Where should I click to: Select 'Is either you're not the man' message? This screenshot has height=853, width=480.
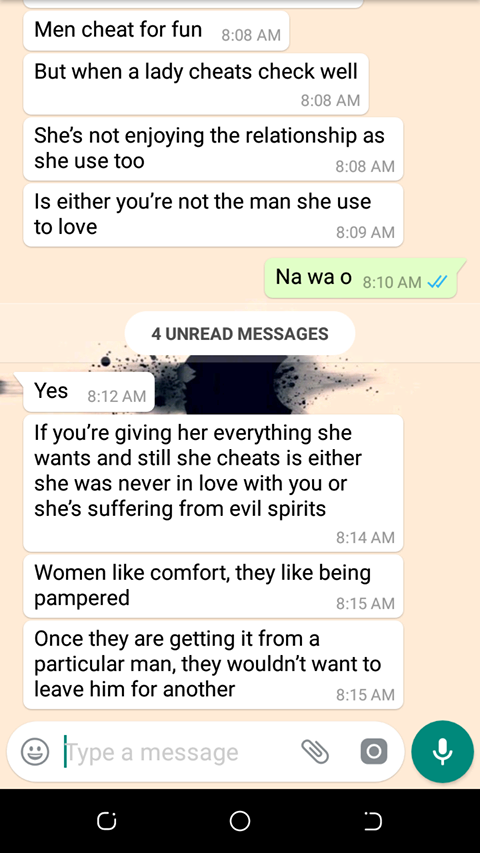(x=213, y=215)
